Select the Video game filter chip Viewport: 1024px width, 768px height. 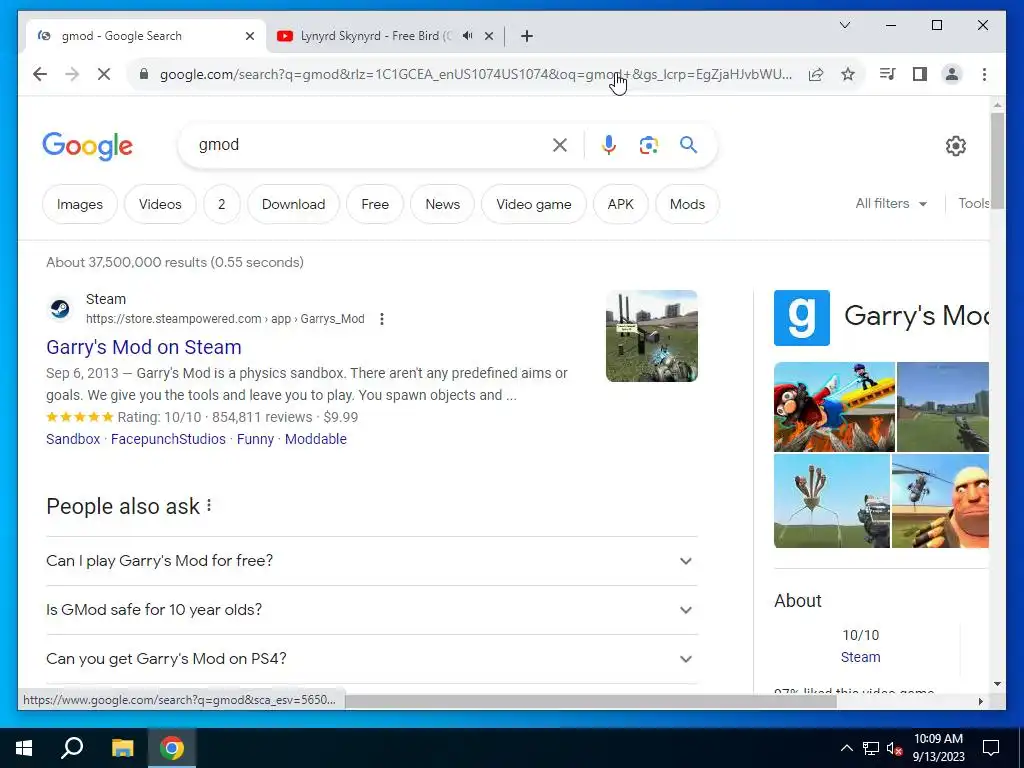click(534, 204)
